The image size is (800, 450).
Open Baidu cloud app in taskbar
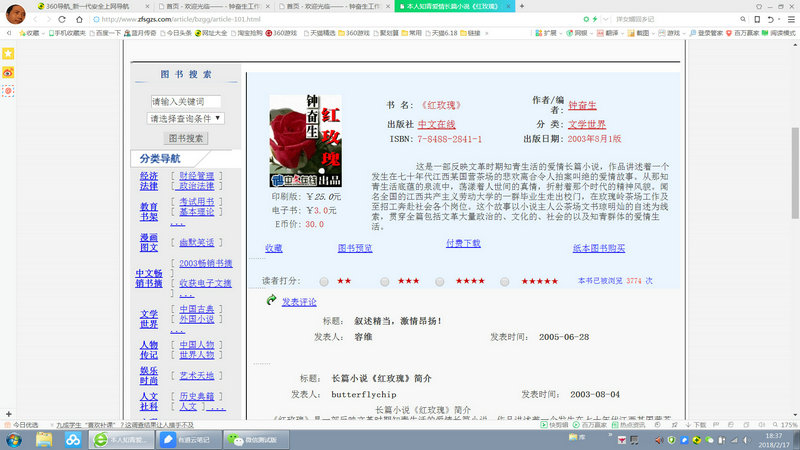pos(73,440)
